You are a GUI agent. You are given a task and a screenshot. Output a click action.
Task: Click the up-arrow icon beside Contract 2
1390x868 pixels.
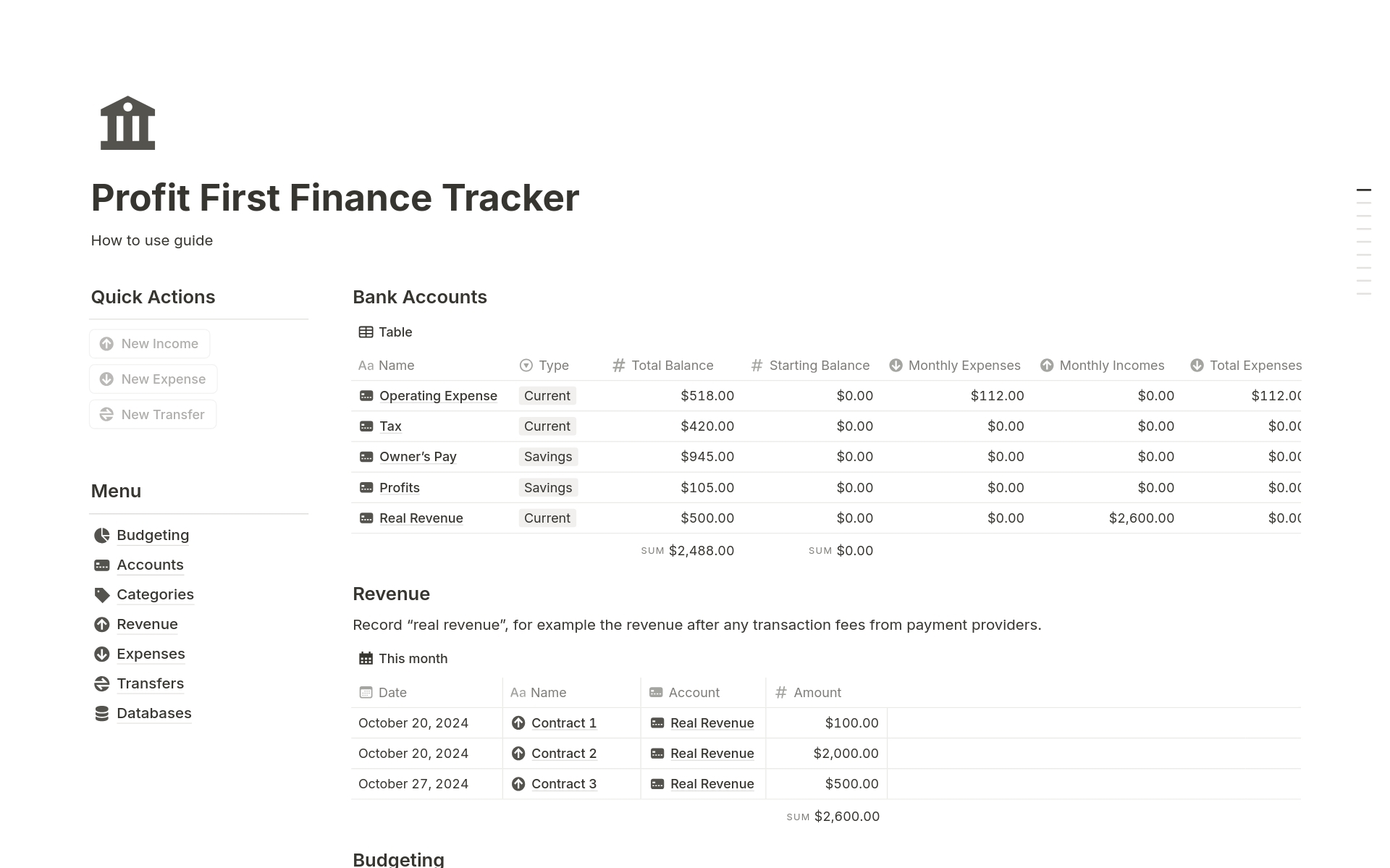coord(518,754)
